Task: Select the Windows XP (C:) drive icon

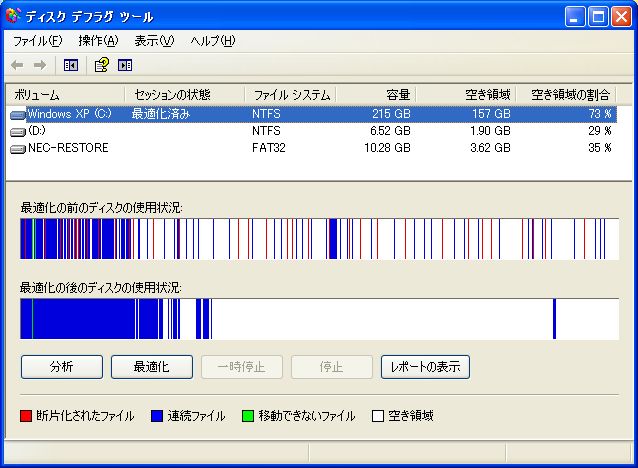Action: click(x=17, y=115)
